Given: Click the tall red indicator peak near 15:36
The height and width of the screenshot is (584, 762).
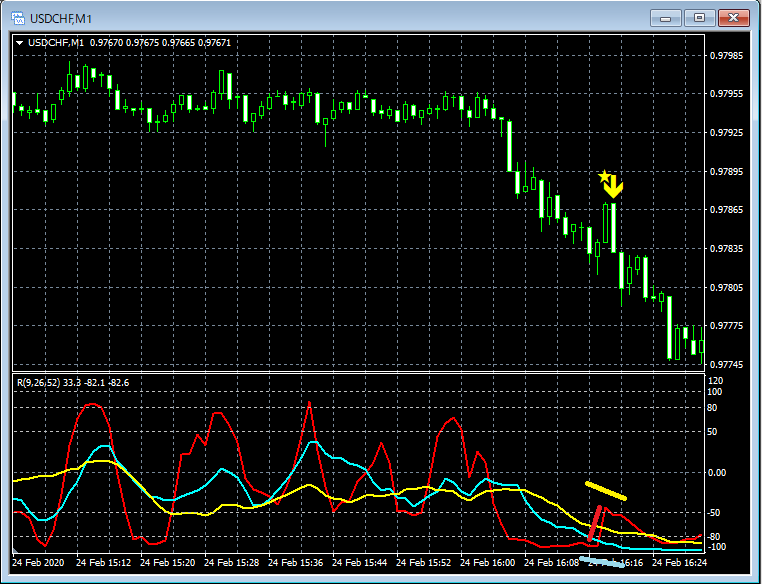Looking at the screenshot, I should [x=309, y=404].
